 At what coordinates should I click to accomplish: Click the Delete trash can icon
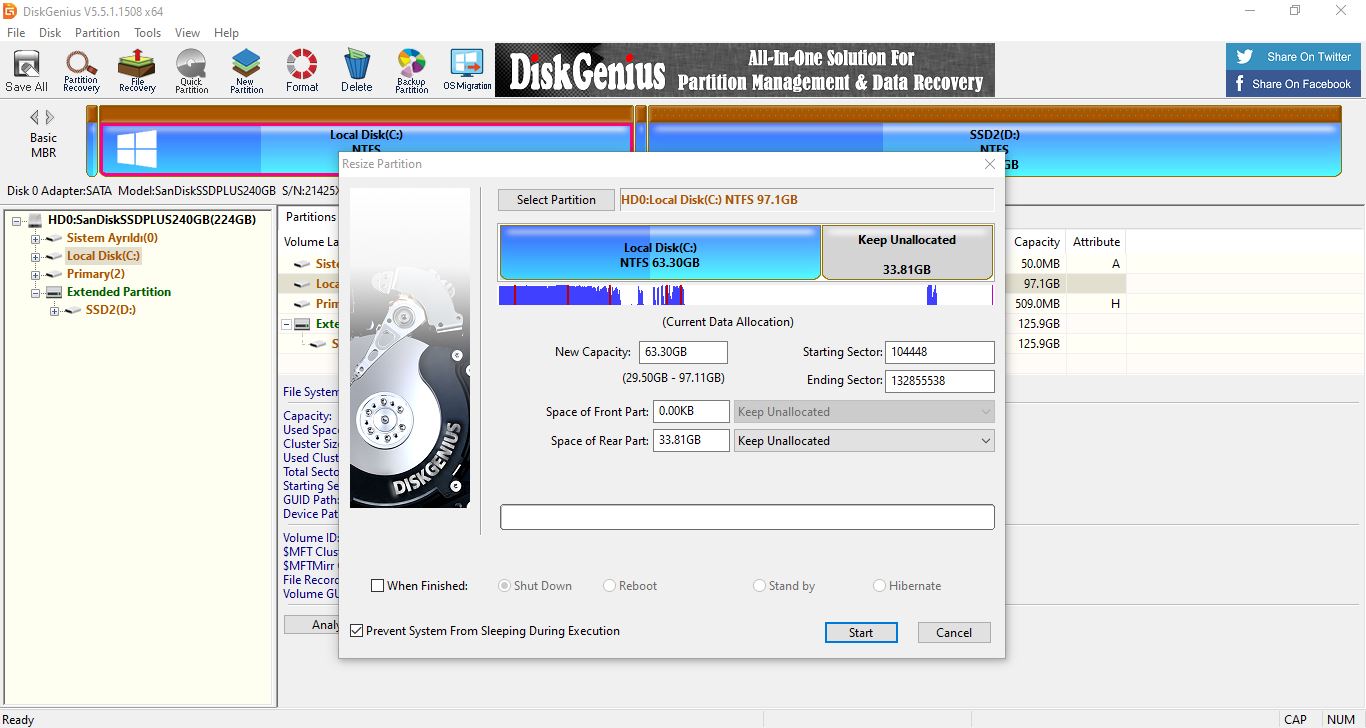pyautogui.click(x=357, y=71)
